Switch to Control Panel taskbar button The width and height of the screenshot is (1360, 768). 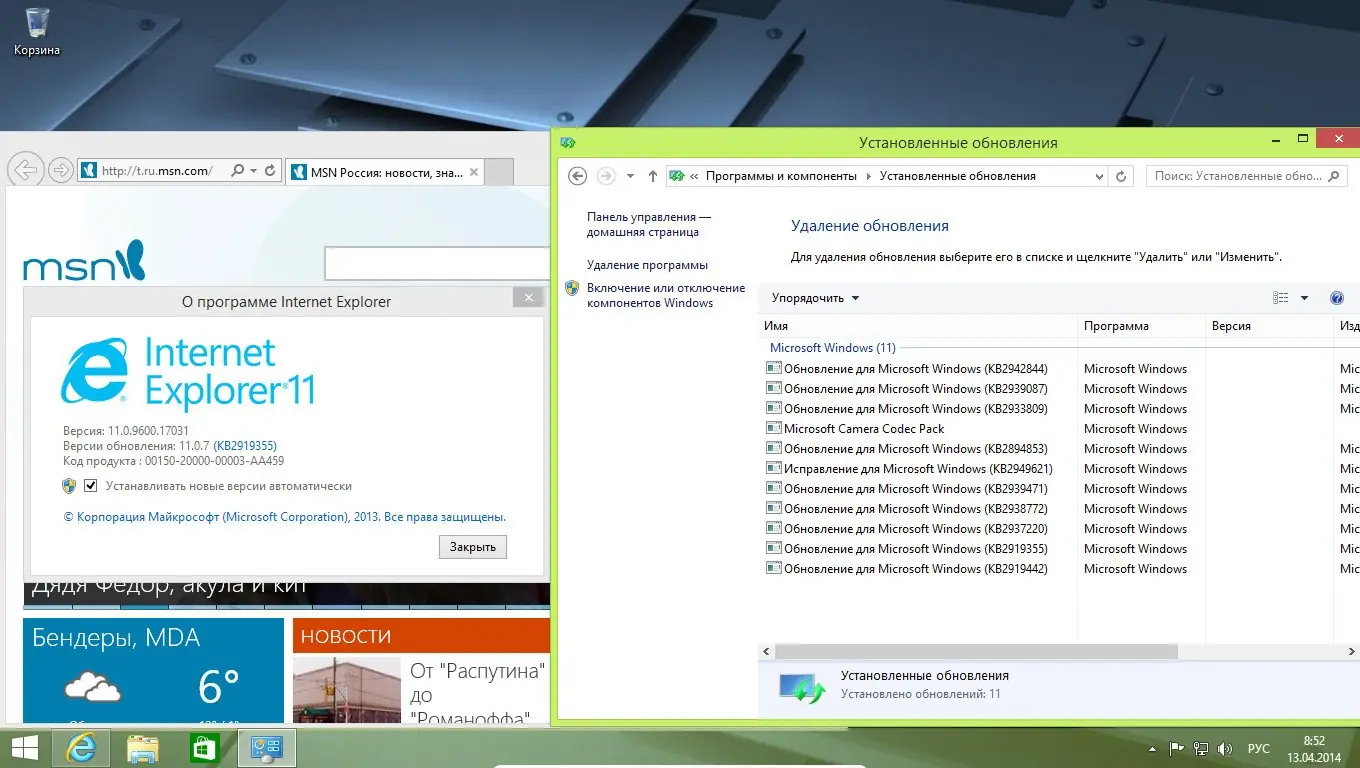pos(267,748)
